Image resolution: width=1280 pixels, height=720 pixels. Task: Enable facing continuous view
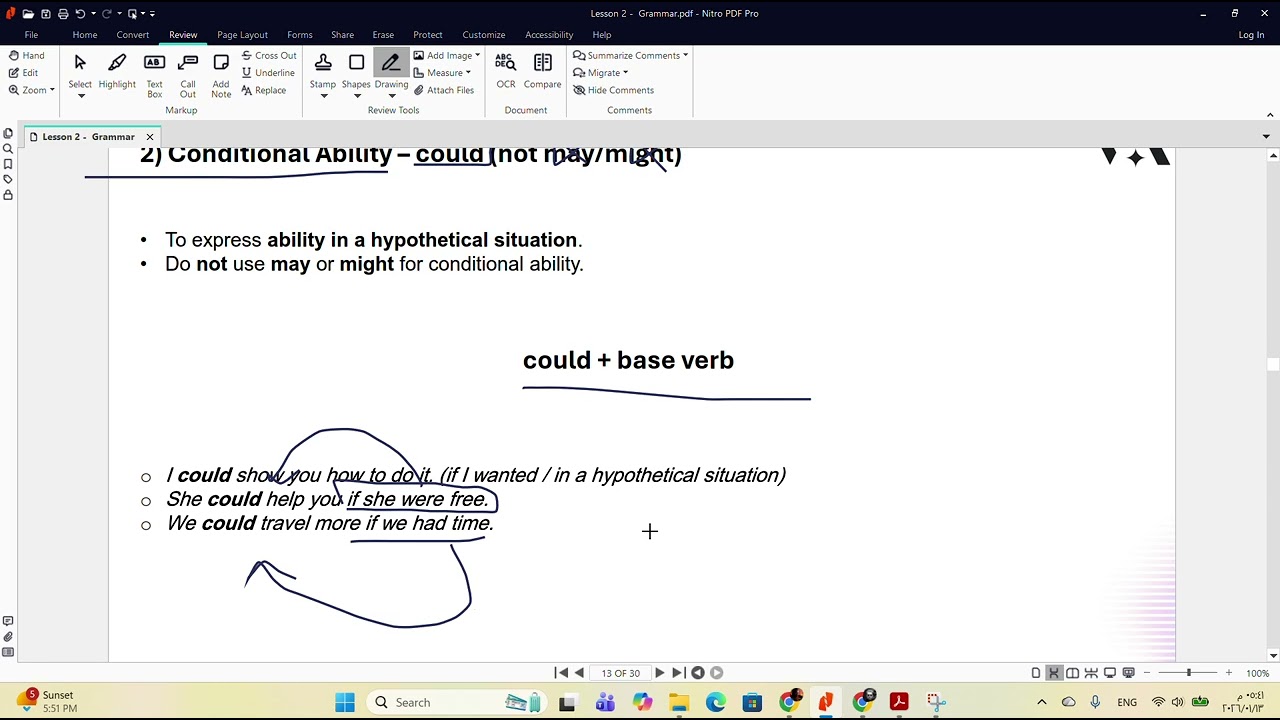point(1091,673)
